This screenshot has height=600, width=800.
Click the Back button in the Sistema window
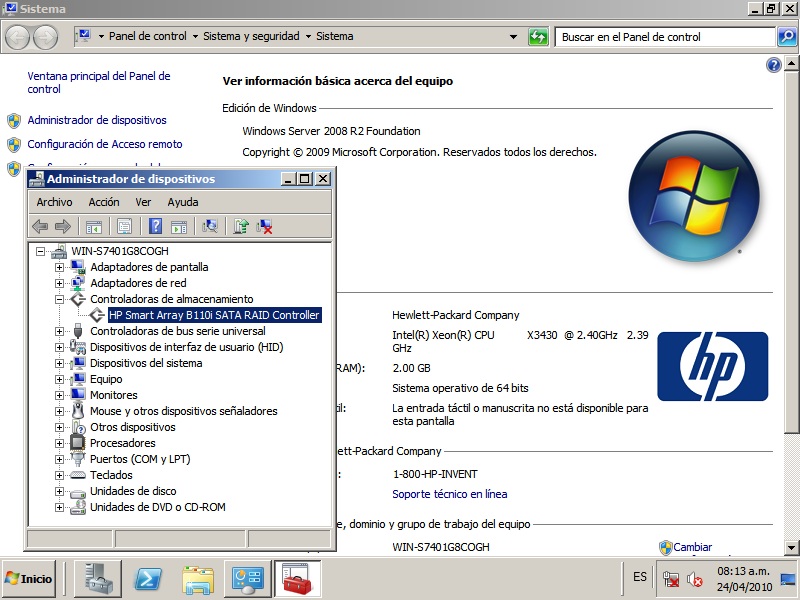(17, 37)
